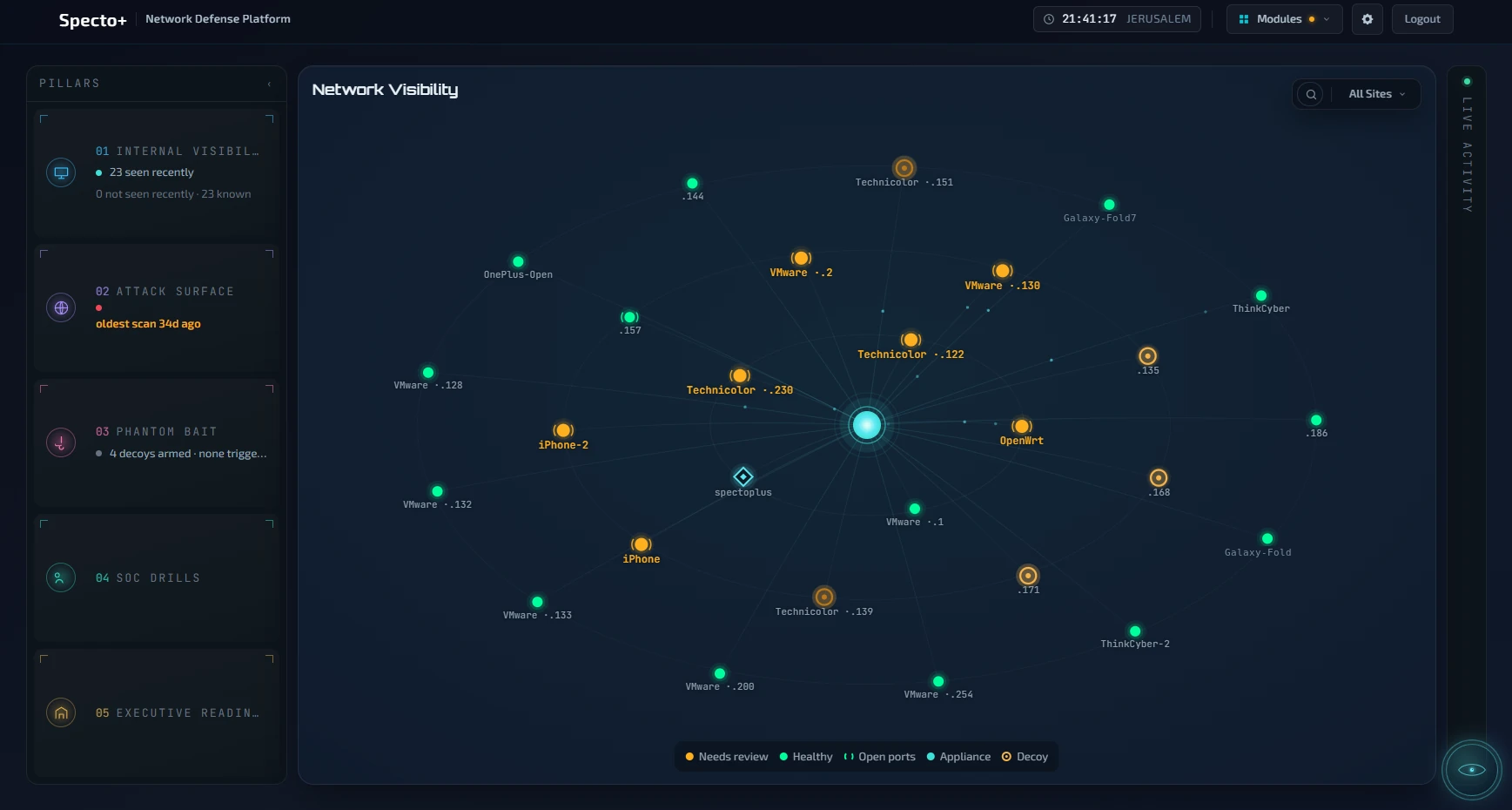1512x810 pixels.
Task: Open 04 SOC Drills pillar
Action: (x=156, y=577)
